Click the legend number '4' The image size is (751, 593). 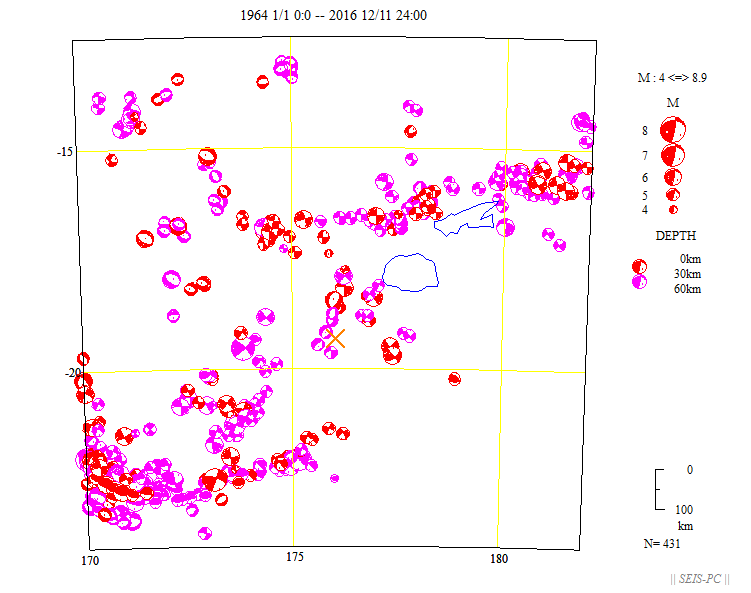[645, 210]
